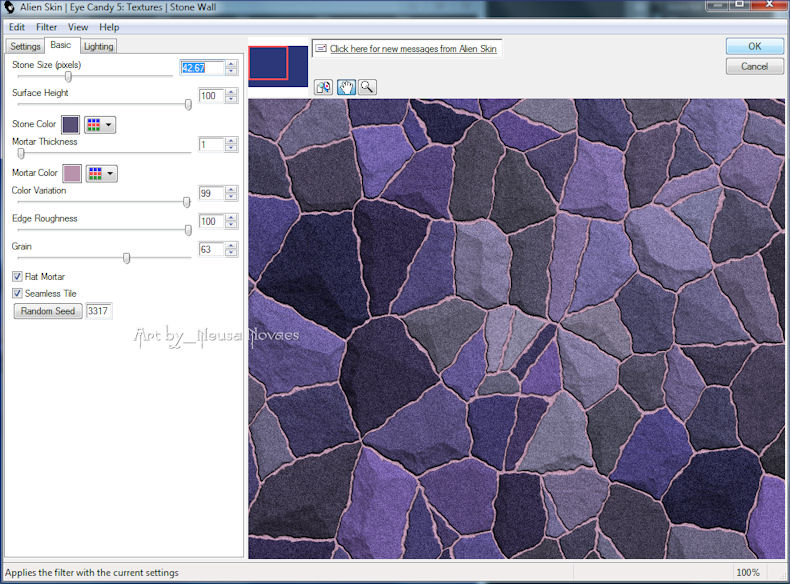The image size is (790, 584).
Task: Select the hand pan tool
Action: (x=346, y=87)
